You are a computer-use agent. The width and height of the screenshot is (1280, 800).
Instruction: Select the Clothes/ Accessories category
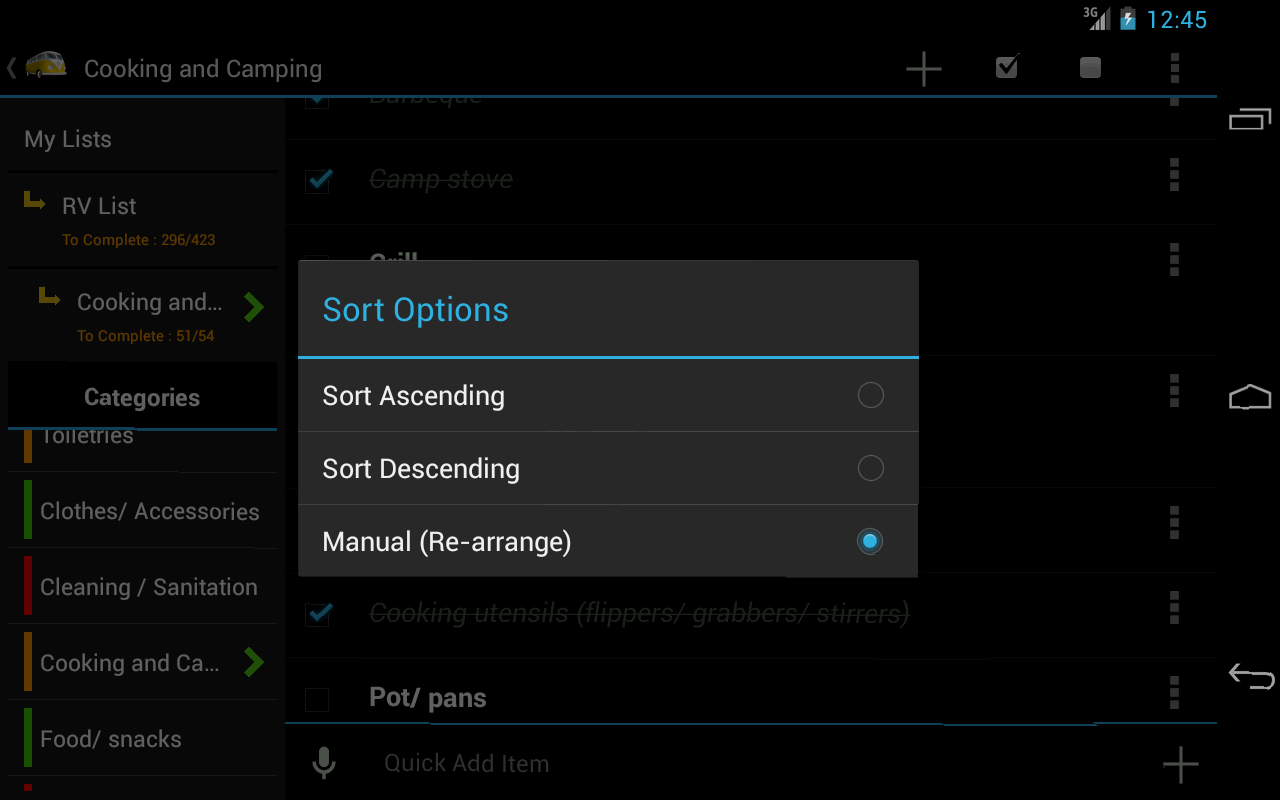tap(149, 511)
